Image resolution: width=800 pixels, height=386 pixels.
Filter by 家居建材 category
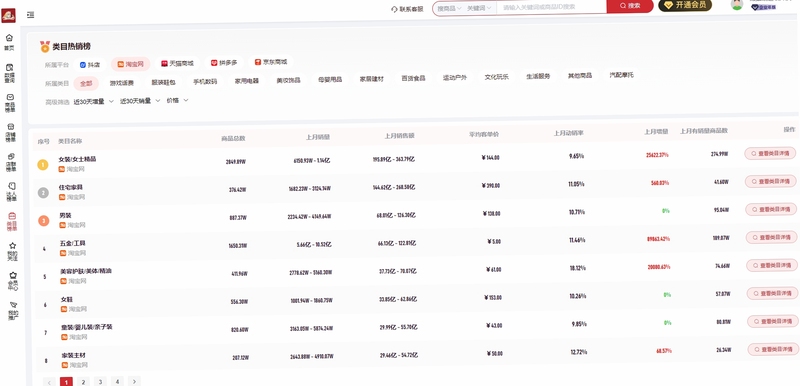coord(371,80)
